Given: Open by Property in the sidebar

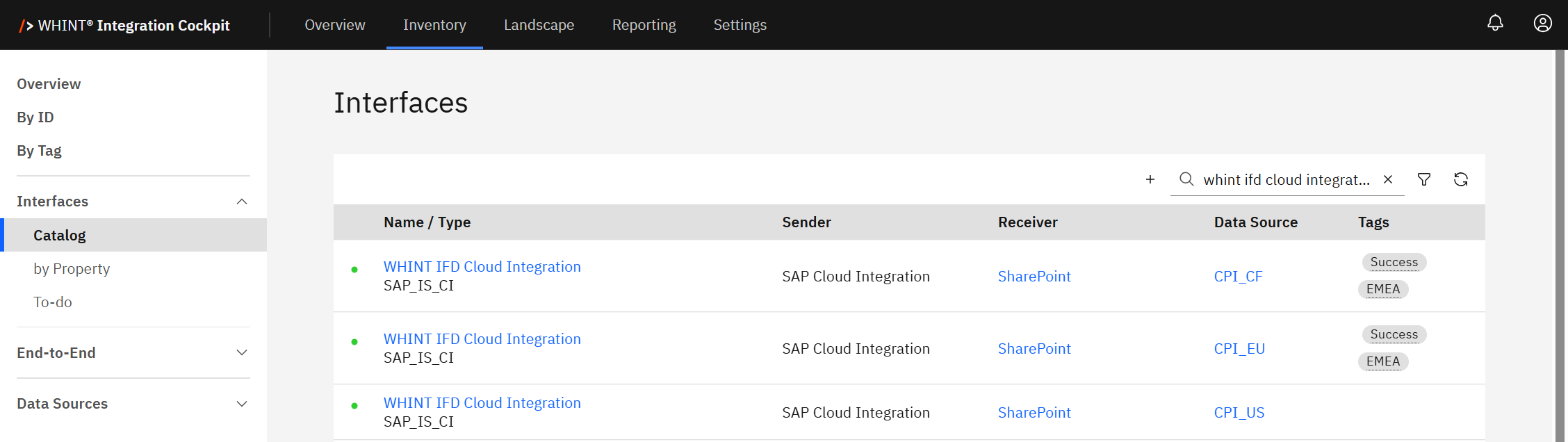Looking at the screenshot, I should point(72,269).
